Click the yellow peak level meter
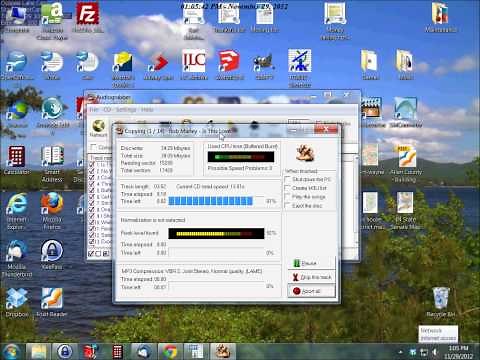This screenshot has width=480, height=360. tap(216, 233)
